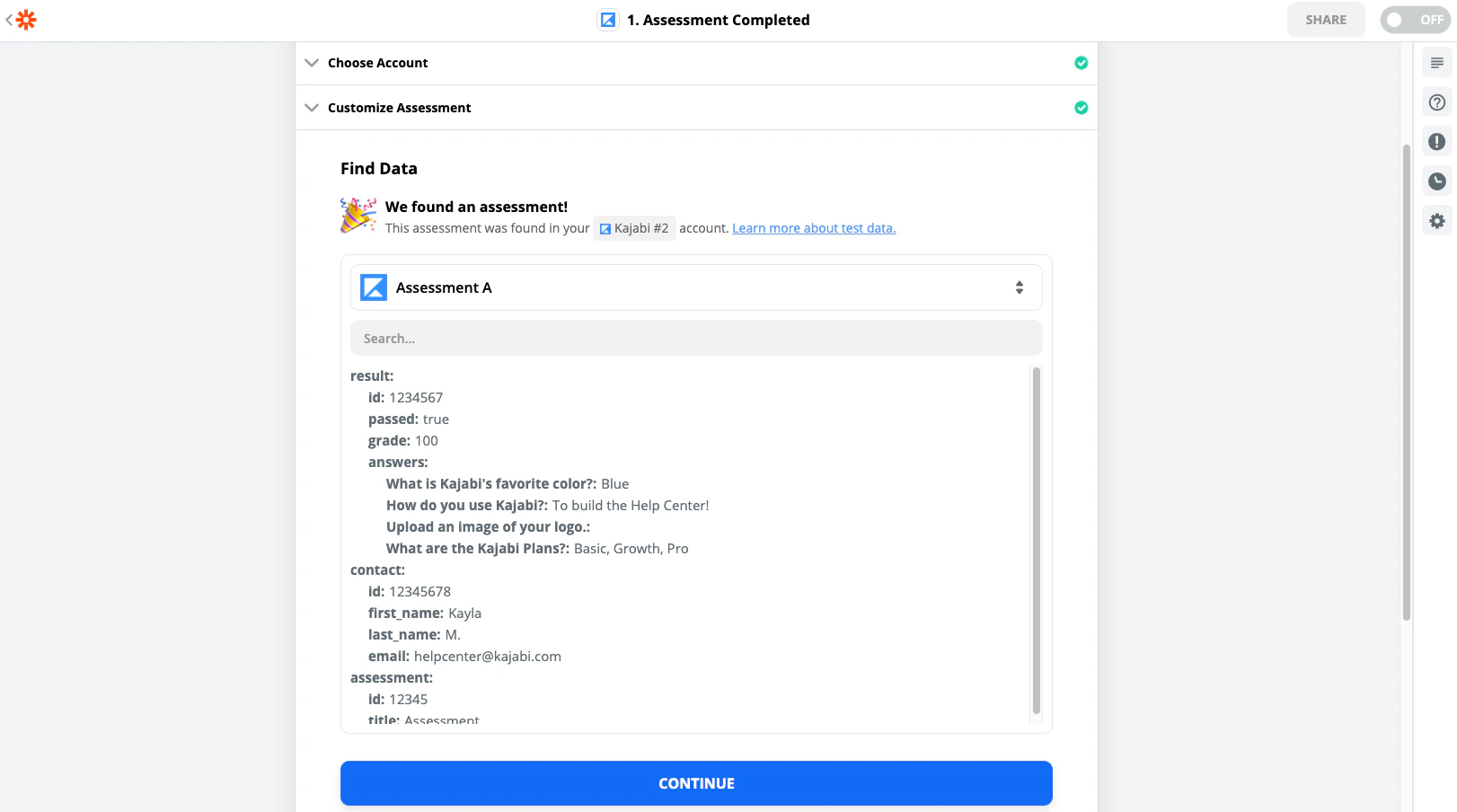Open the alert exclamation icon in the sidebar

(x=1437, y=142)
